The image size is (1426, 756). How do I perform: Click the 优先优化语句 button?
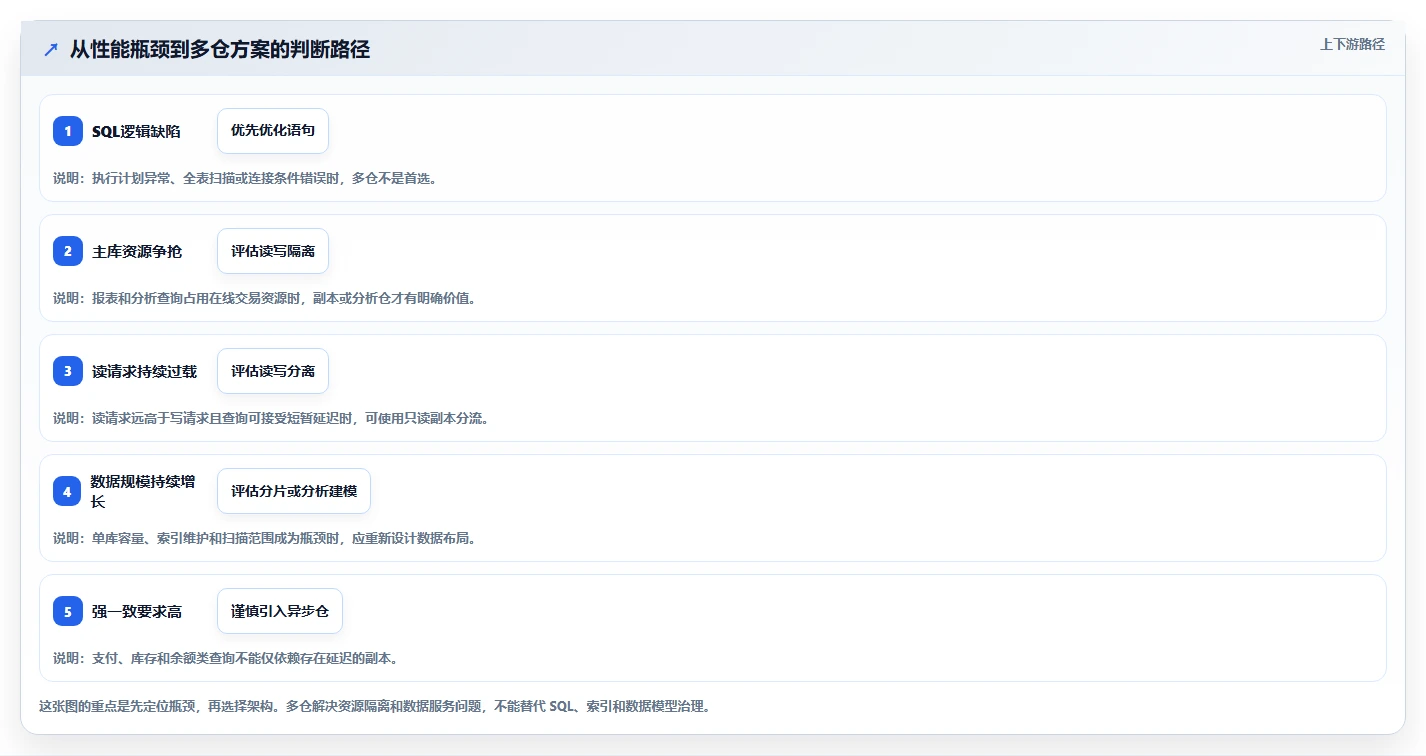point(273,131)
